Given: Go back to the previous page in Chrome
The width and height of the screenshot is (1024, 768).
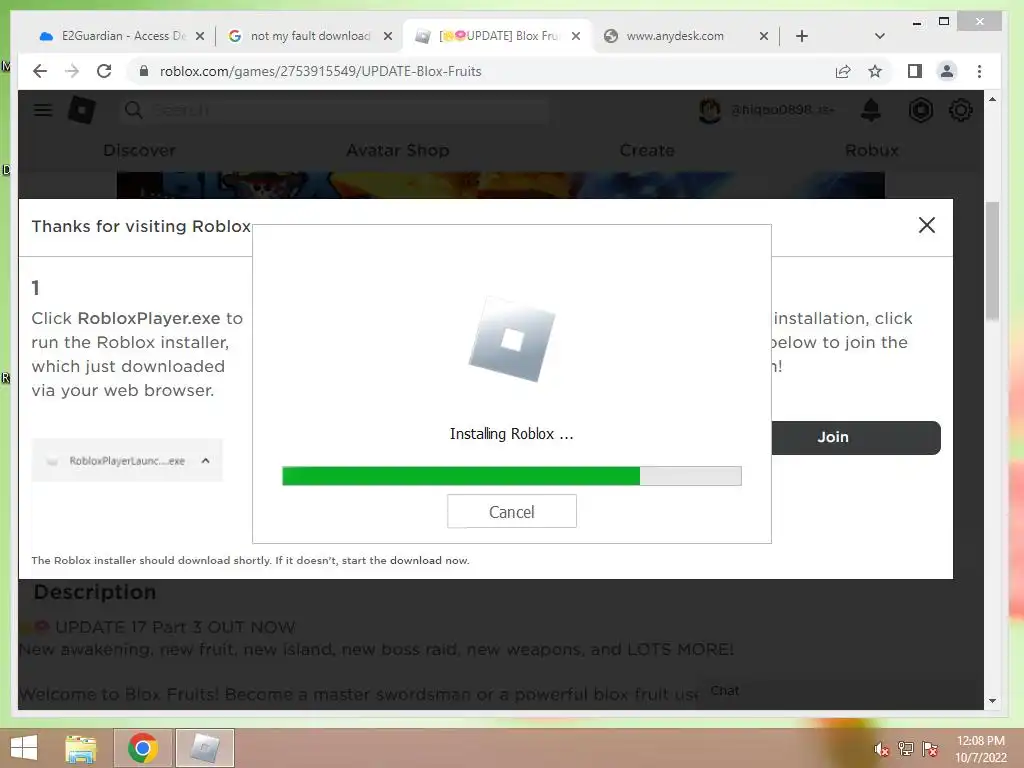Looking at the screenshot, I should pos(40,71).
